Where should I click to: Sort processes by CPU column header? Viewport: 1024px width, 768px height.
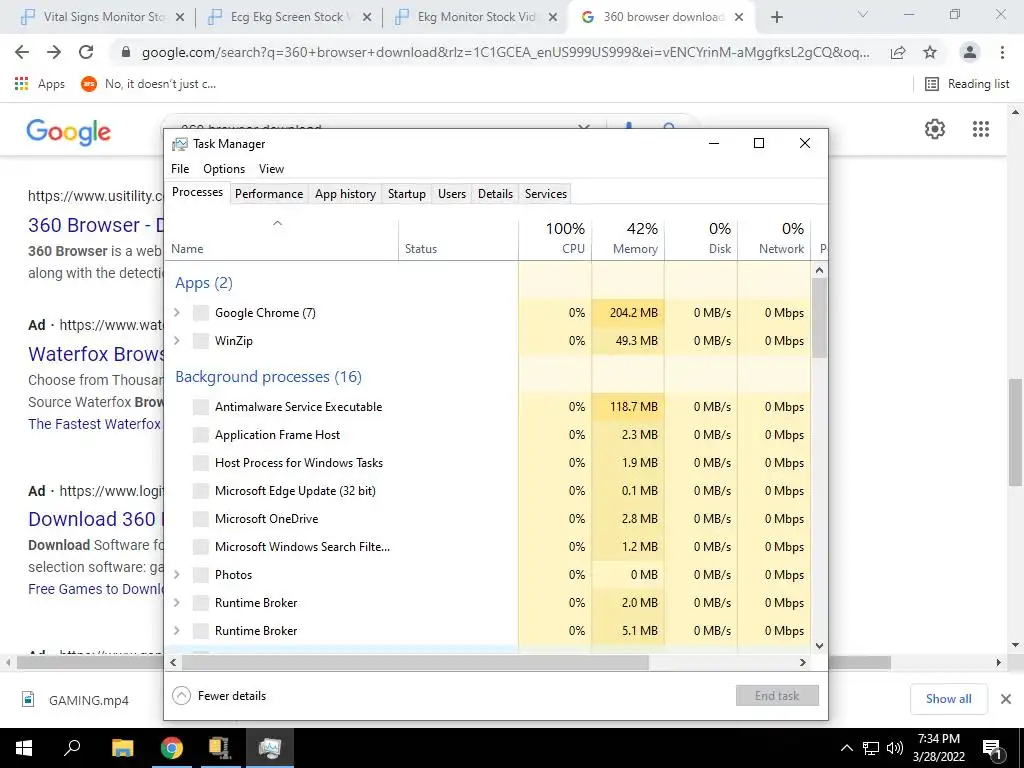point(555,238)
